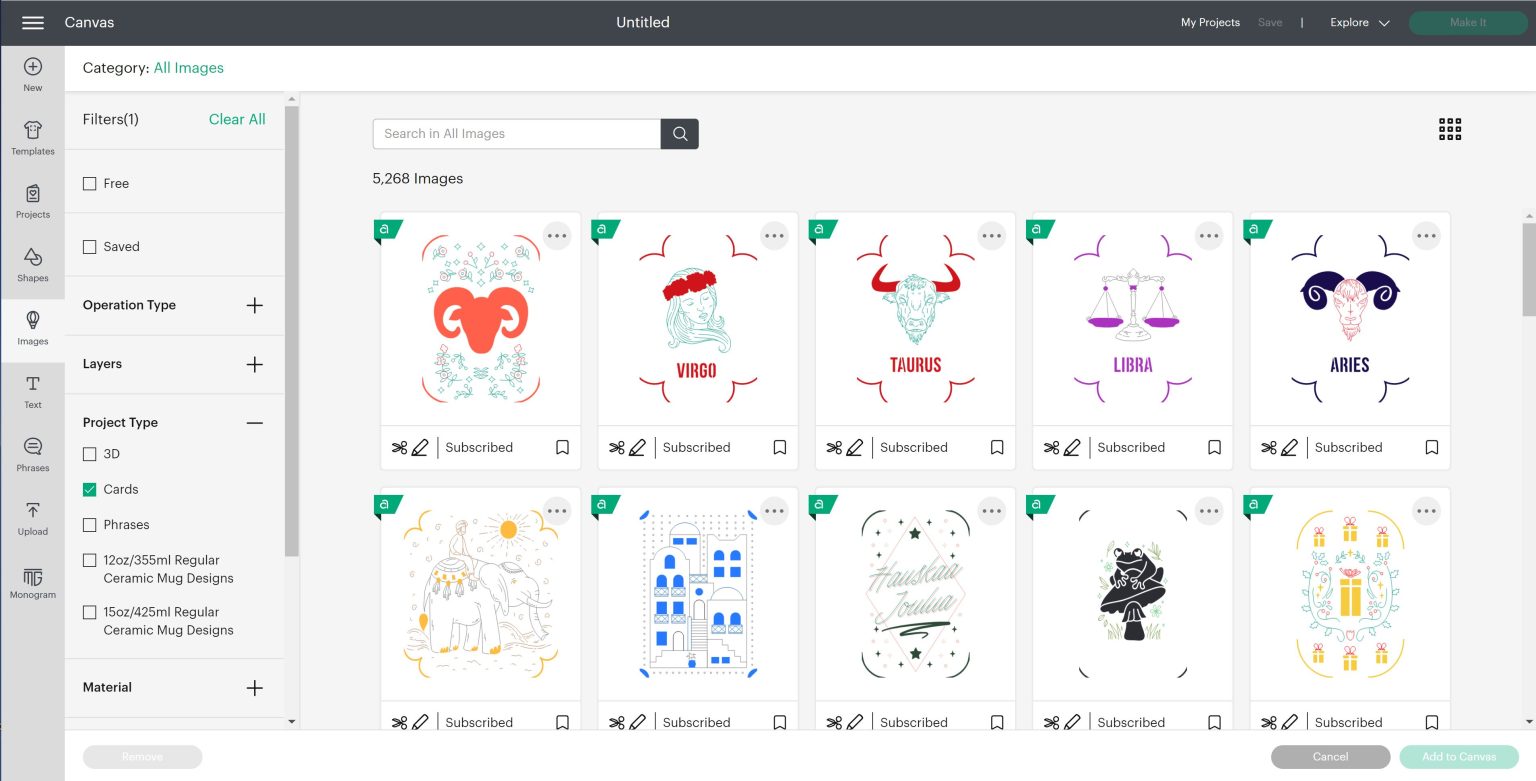The height and width of the screenshot is (781, 1536).
Task: Open the Monogram tool
Action: 32,582
